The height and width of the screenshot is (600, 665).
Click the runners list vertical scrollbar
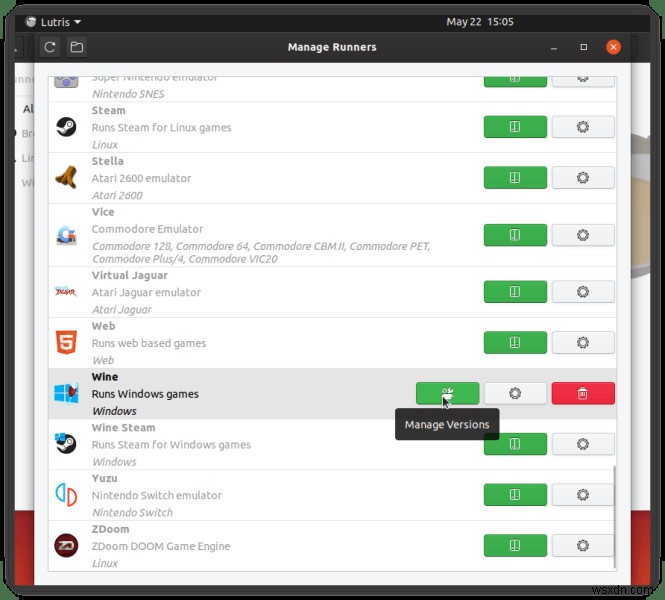tap(614, 517)
